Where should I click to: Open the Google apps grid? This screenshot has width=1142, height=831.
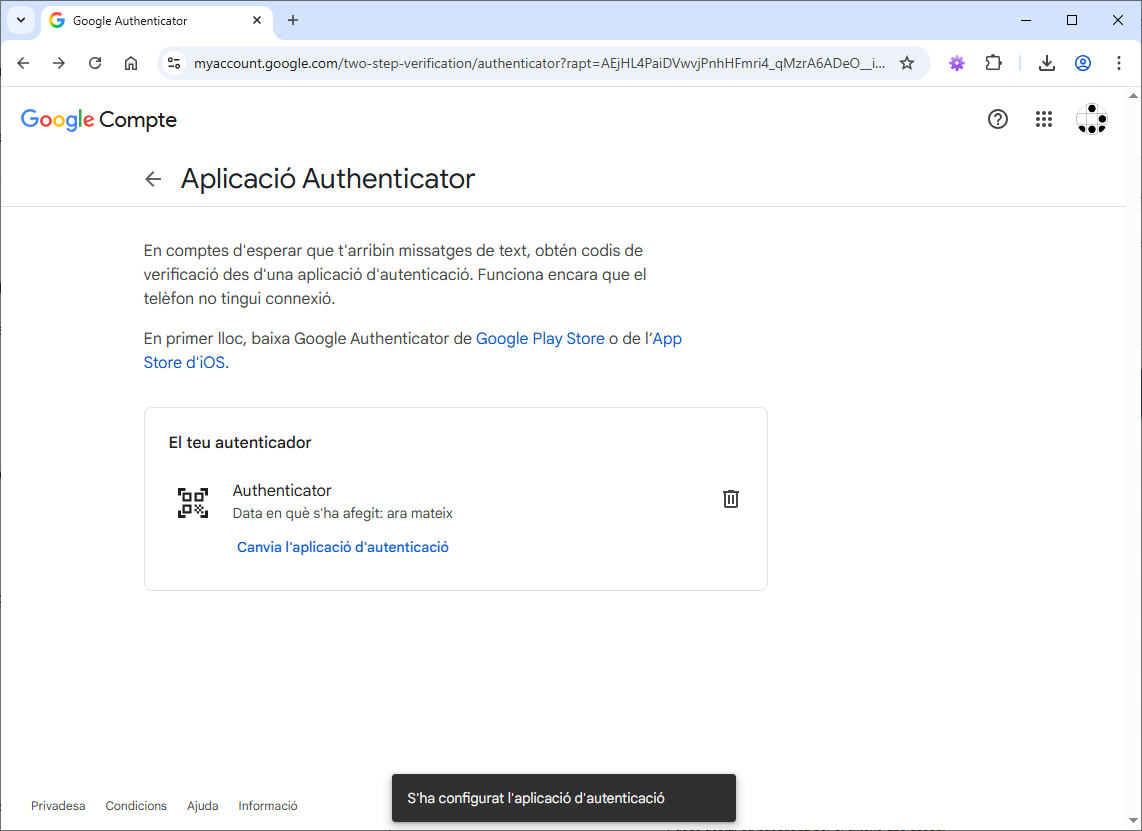tap(1044, 119)
